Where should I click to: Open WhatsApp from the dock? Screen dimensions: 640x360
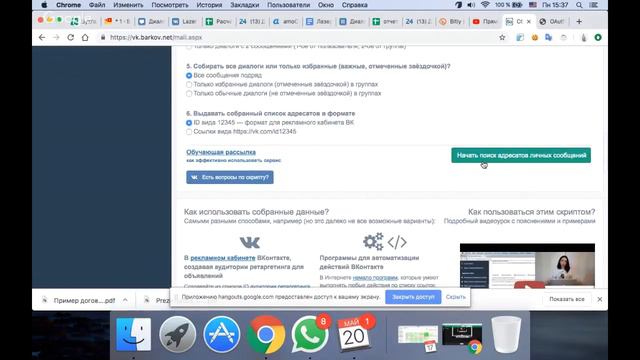[310, 335]
